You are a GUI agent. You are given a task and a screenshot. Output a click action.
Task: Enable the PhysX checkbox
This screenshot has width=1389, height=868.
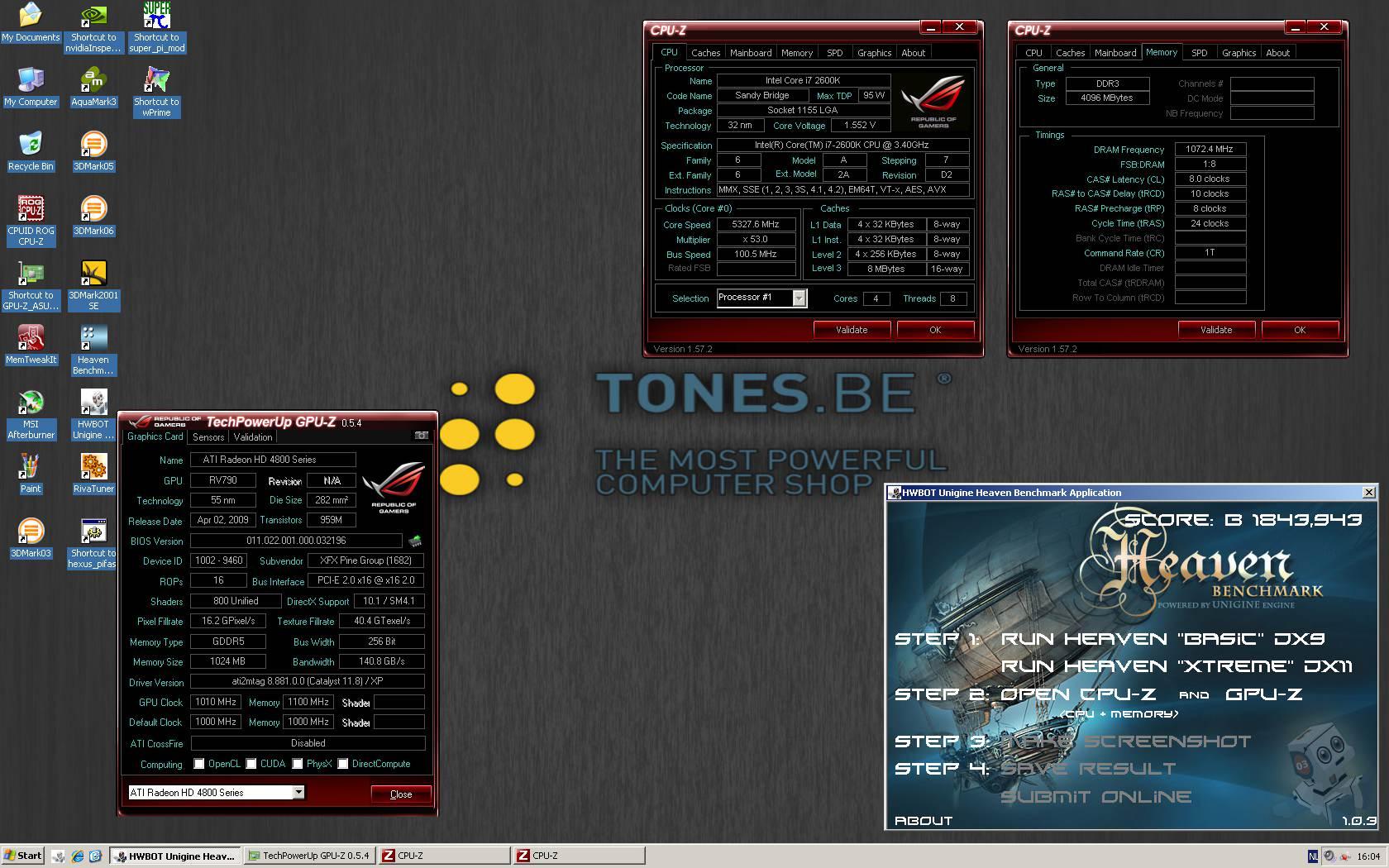pyautogui.click(x=297, y=764)
